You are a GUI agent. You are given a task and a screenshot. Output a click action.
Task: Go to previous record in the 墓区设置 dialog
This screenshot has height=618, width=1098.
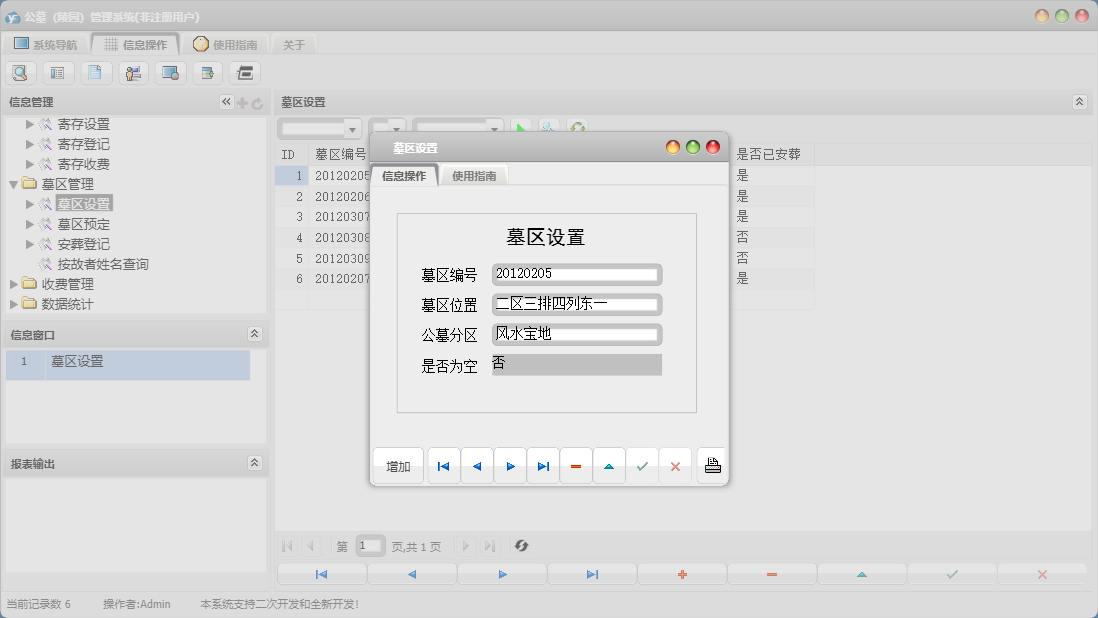477,466
